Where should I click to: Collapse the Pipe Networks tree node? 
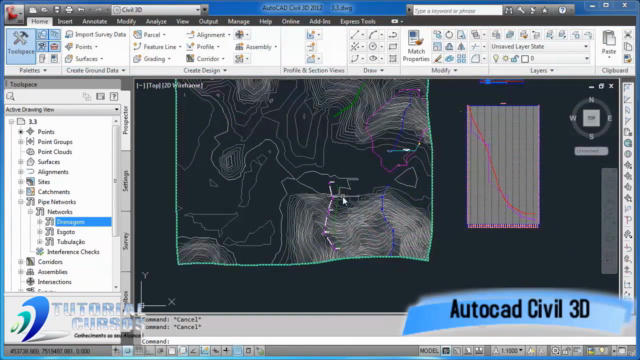click(21, 202)
